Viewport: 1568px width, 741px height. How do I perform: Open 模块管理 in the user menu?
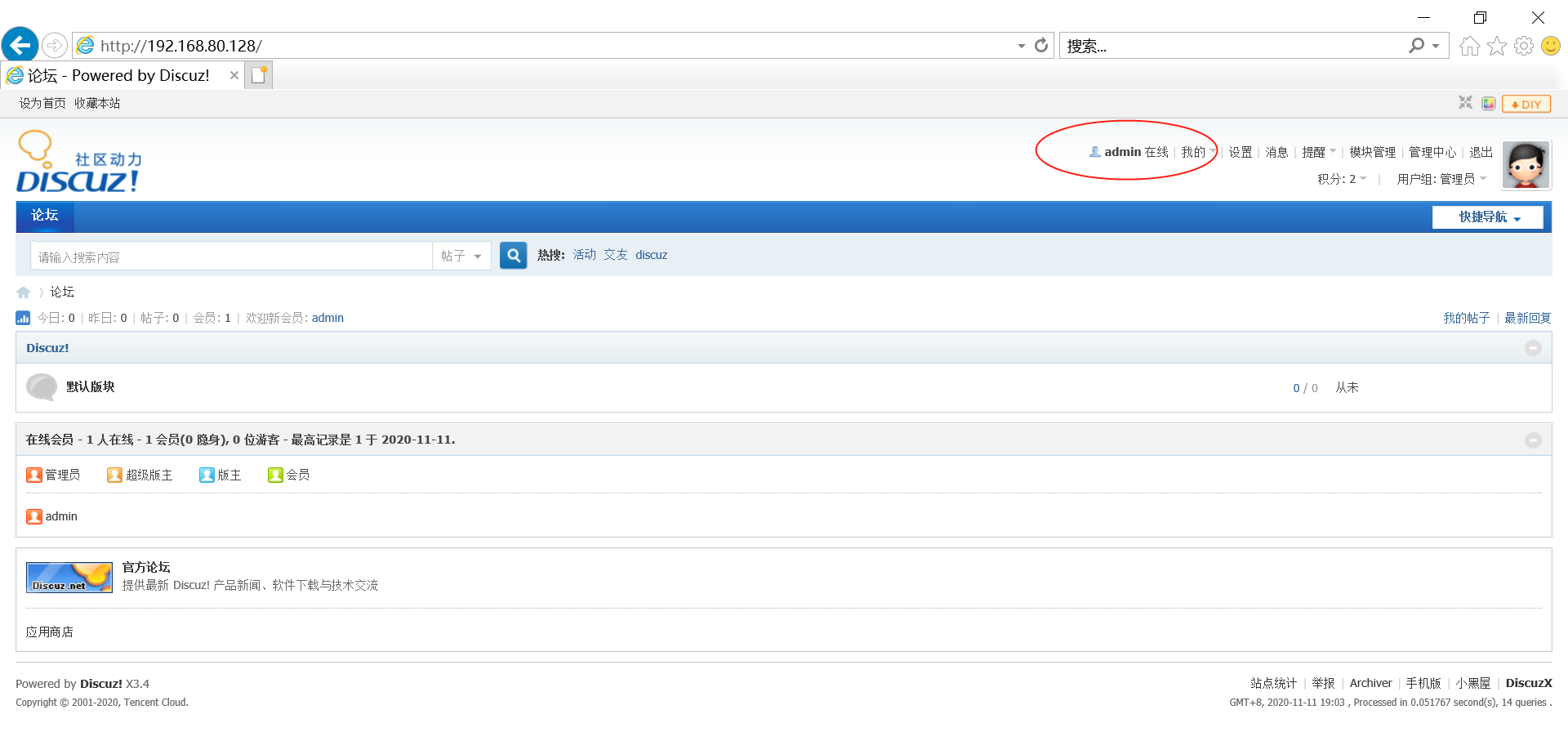[x=1373, y=152]
